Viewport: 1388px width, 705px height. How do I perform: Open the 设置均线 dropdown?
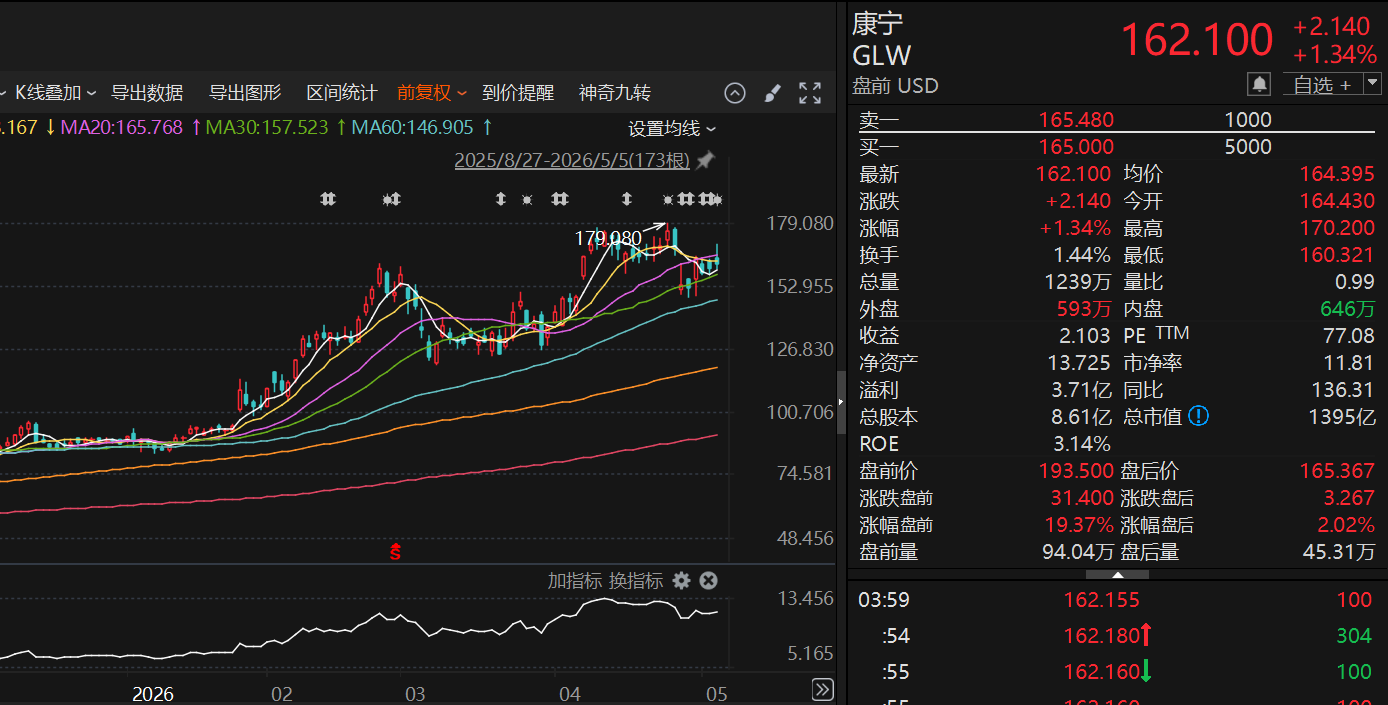(672, 128)
